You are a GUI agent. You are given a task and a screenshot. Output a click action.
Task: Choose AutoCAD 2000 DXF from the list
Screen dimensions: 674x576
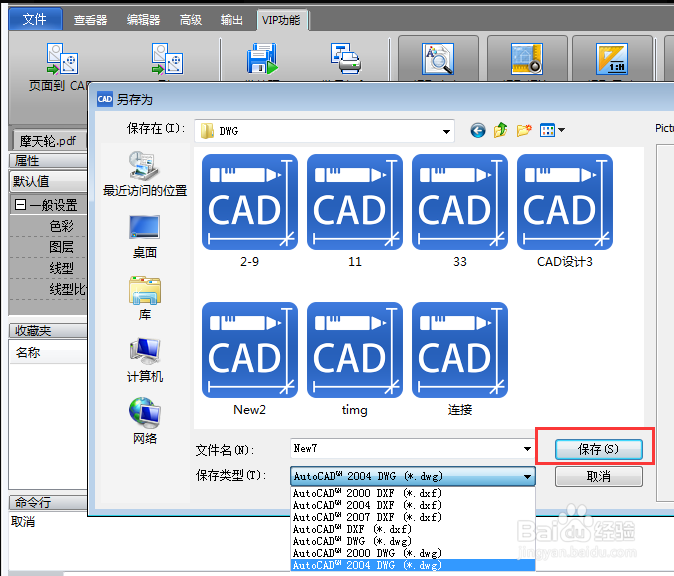(413, 493)
